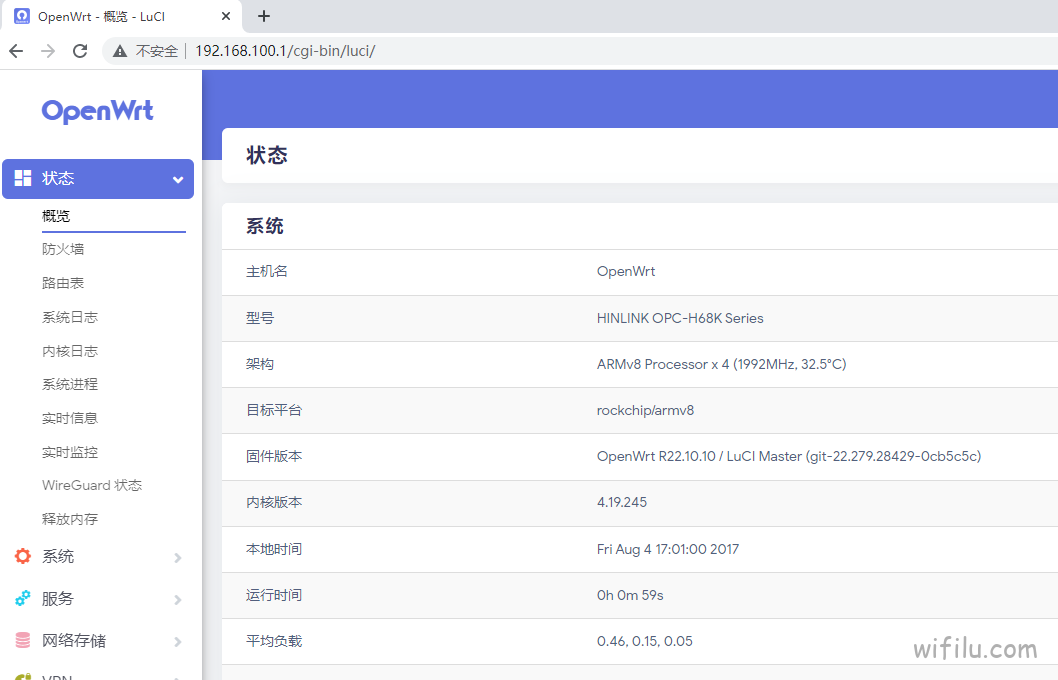Screen dimensions: 1058x680
Task: Click the browser forward arrow
Action: (48, 51)
